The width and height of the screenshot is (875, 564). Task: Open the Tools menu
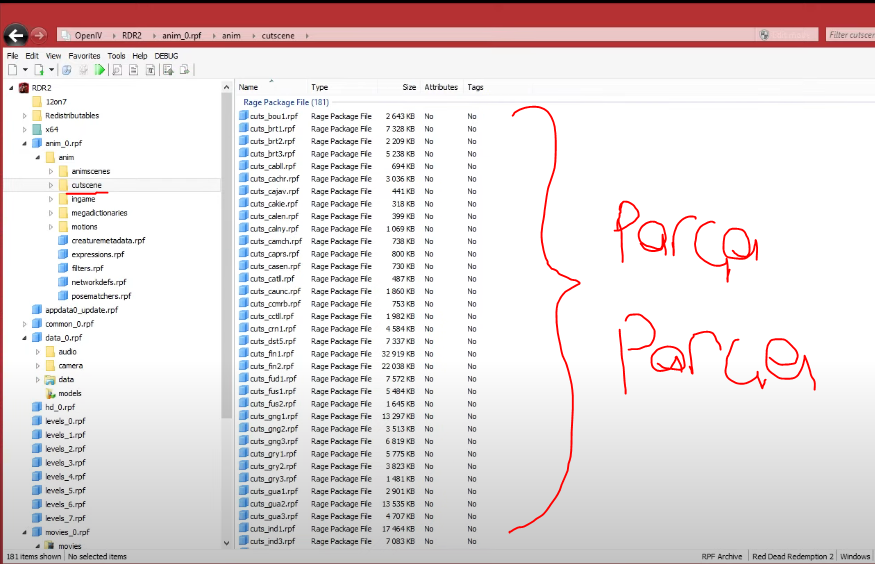click(x=116, y=56)
